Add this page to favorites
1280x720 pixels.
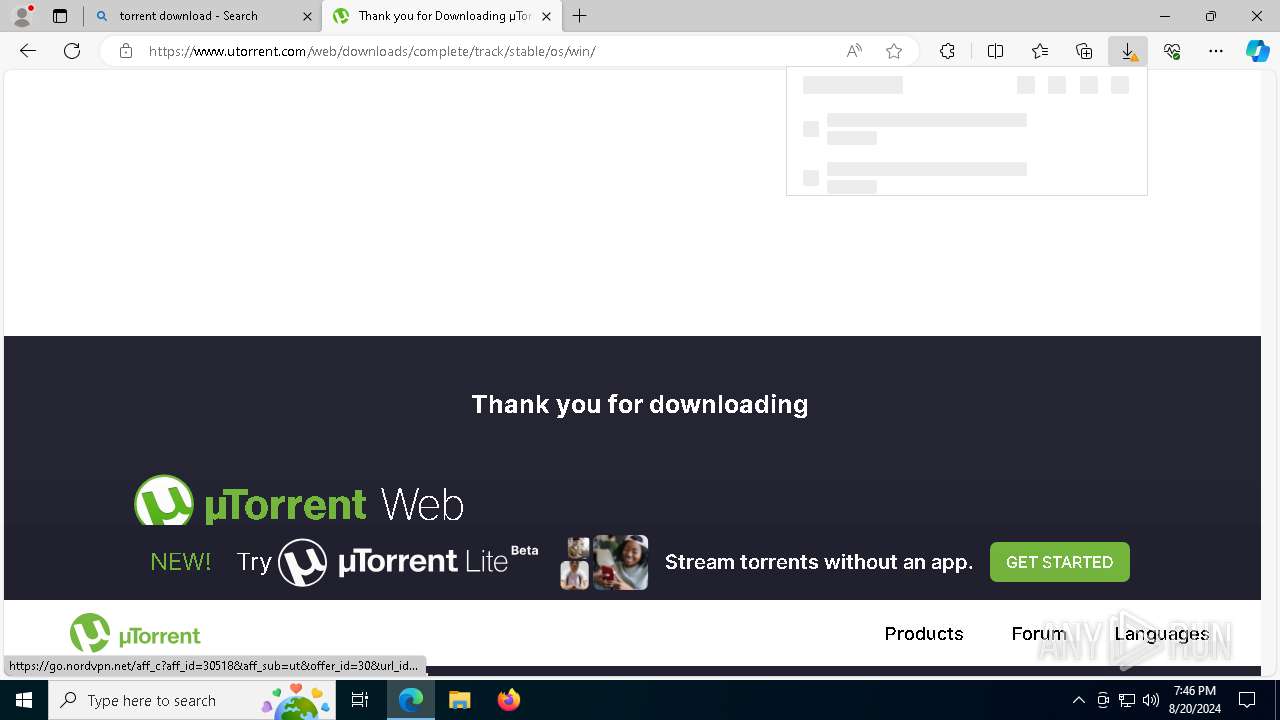tap(894, 51)
